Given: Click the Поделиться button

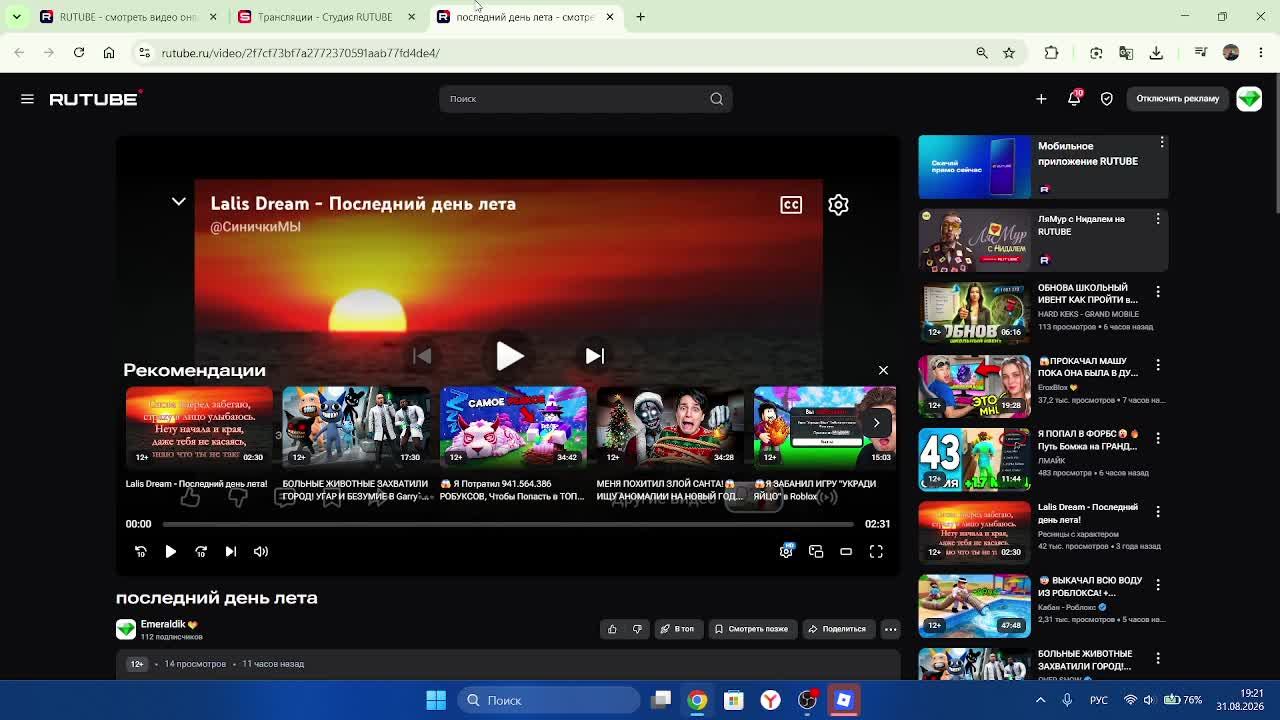Looking at the screenshot, I should [x=837, y=629].
